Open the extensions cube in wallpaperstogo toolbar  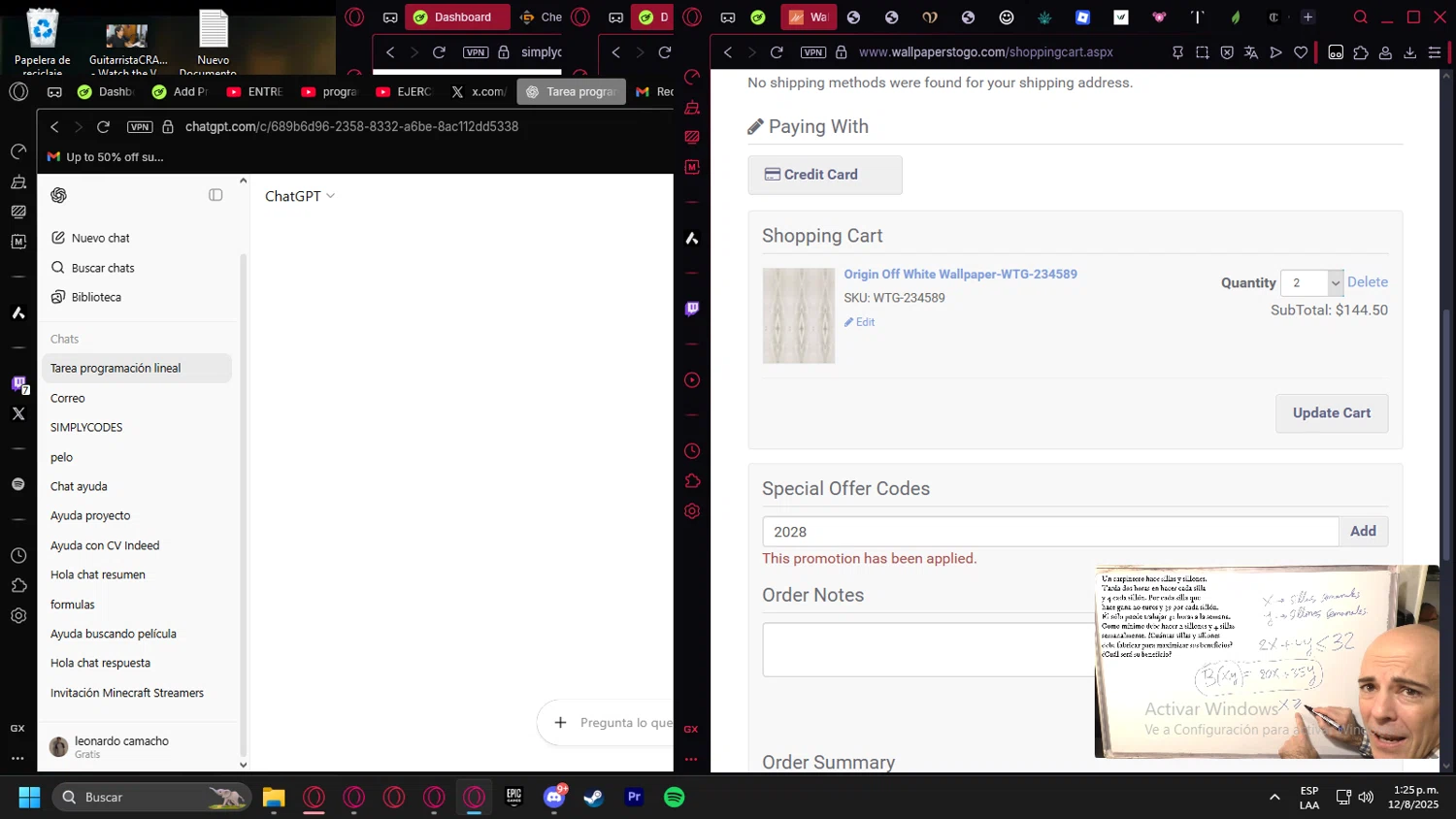click(1361, 52)
